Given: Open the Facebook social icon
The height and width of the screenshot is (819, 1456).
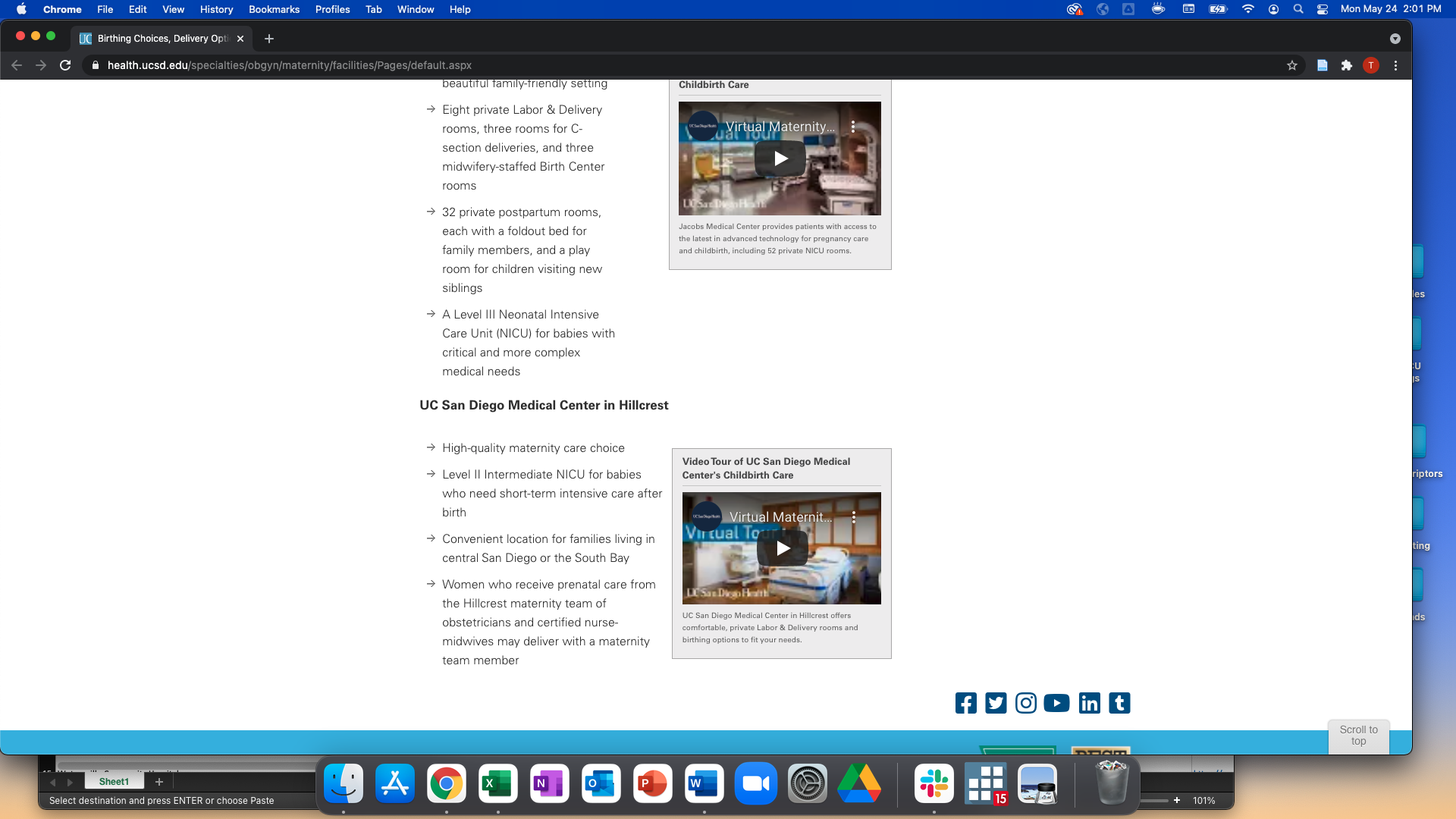Looking at the screenshot, I should click(x=965, y=703).
